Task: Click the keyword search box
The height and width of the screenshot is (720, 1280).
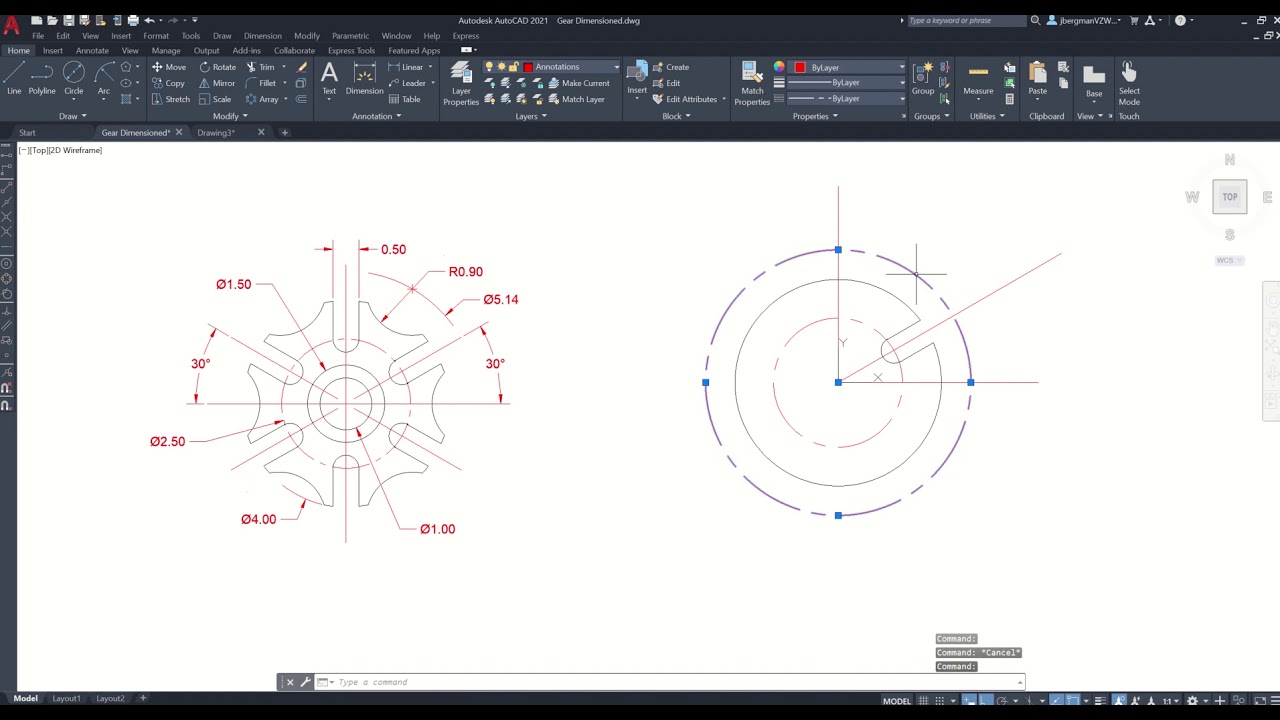Action: 967,20
